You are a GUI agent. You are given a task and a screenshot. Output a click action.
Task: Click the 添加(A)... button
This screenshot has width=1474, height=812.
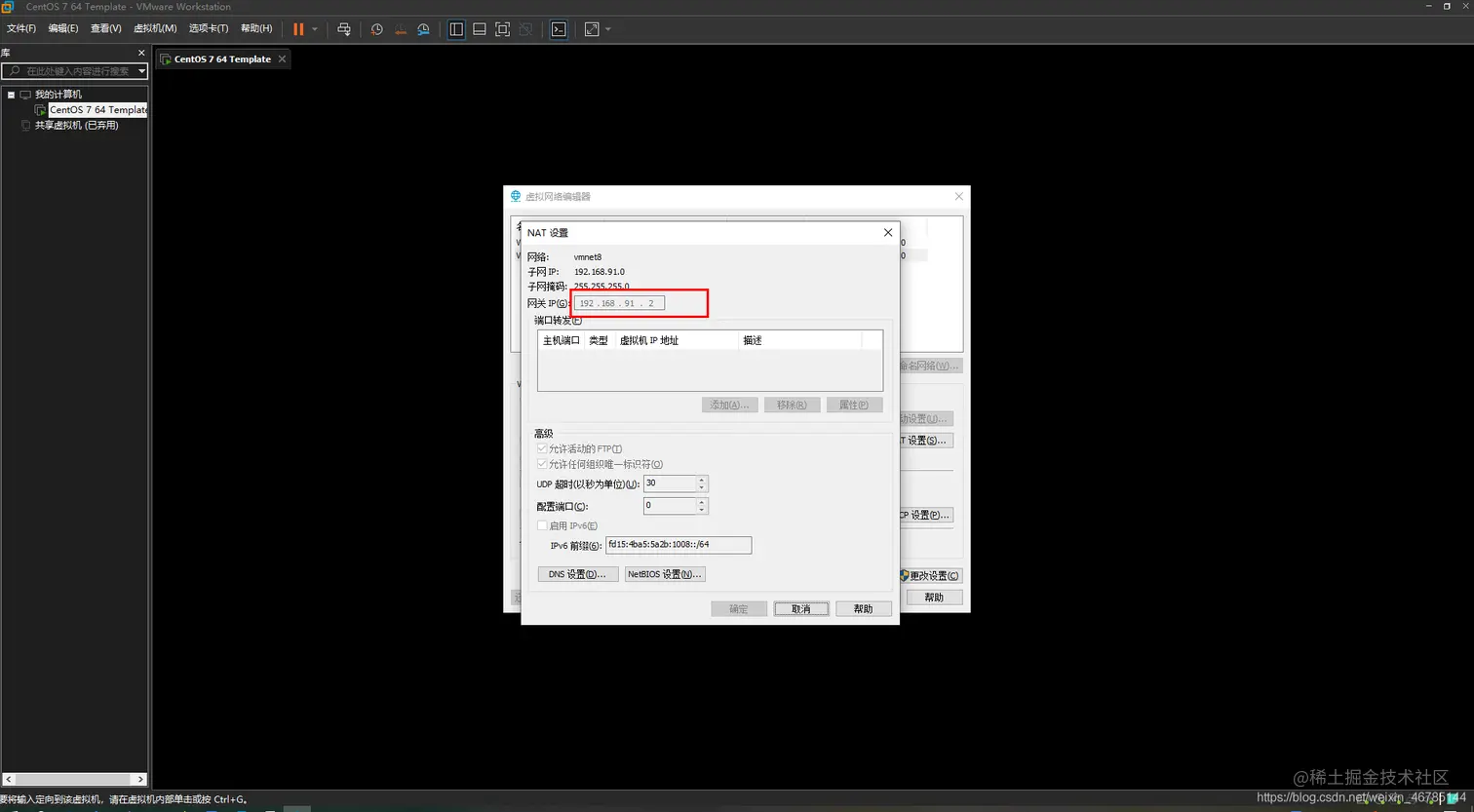tap(729, 405)
